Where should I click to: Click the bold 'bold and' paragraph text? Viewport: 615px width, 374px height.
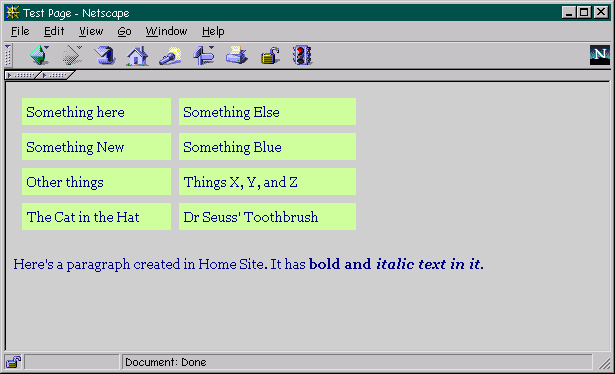(340, 264)
